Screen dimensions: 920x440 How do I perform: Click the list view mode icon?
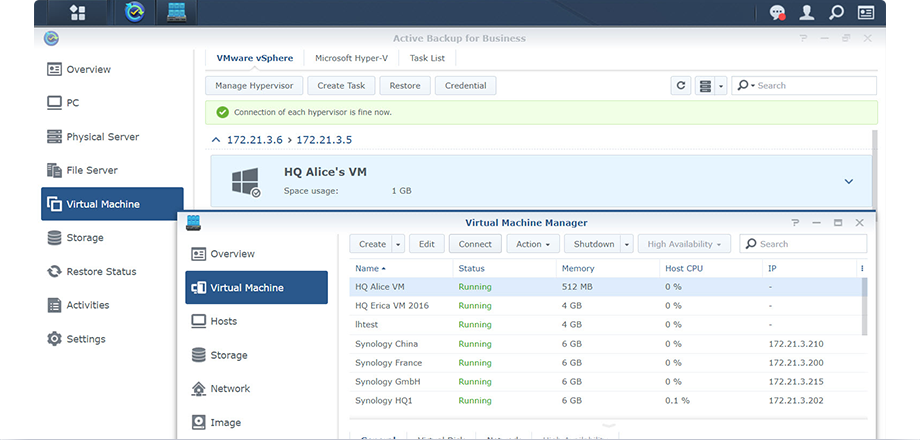pyautogui.click(x=705, y=86)
